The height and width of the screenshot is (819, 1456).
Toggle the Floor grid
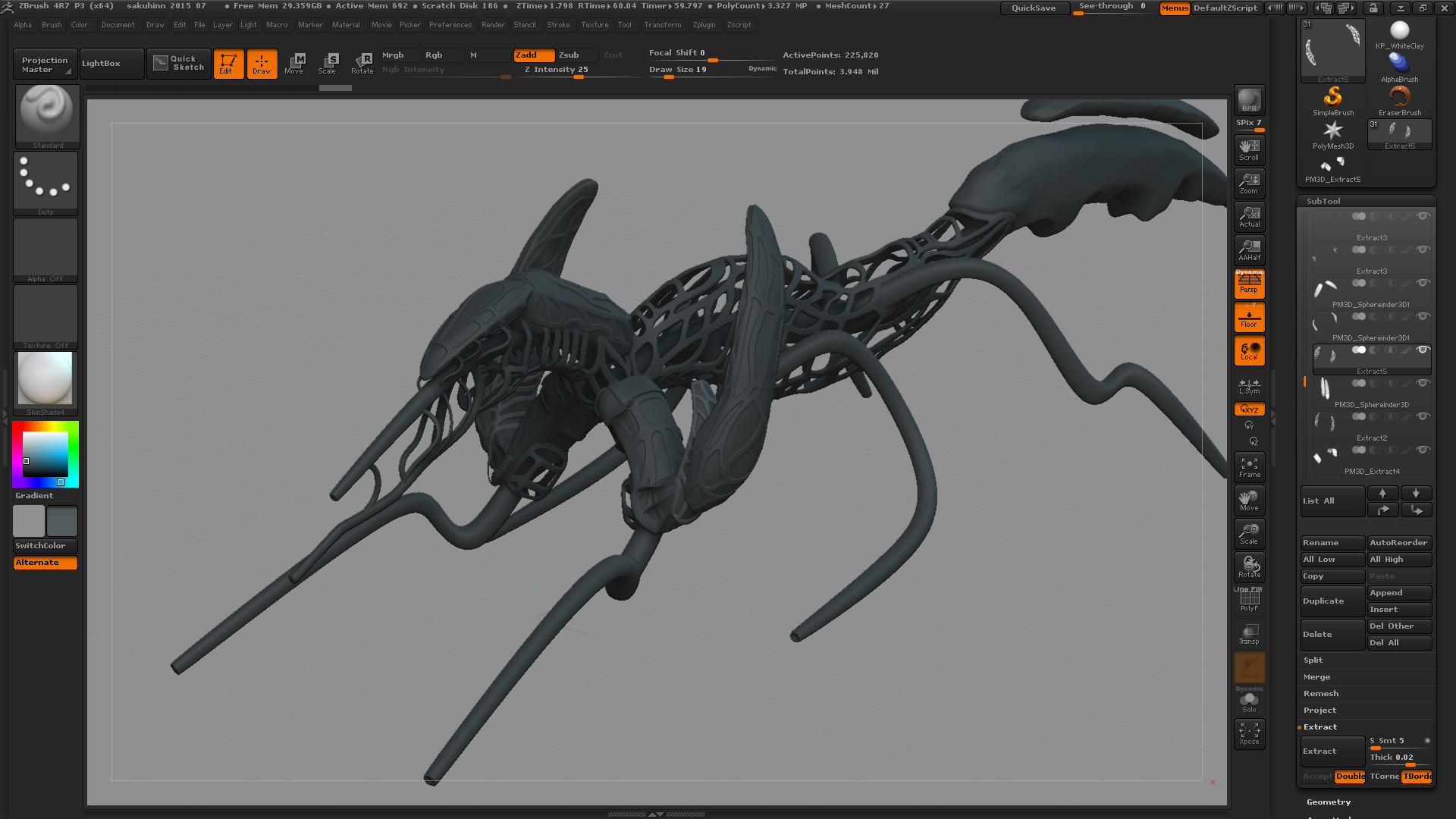click(x=1249, y=316)
